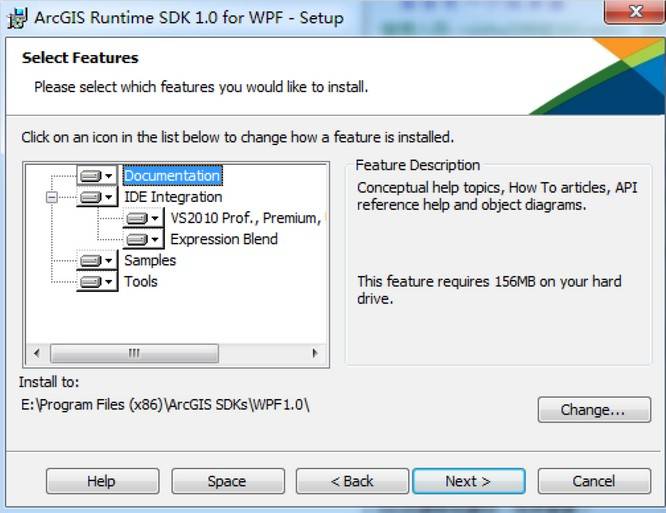Viewport: 666px width, 513px height.
Task: Open the VS2010 Prof. feature install dropdown
Action: [x=143, y=218]
